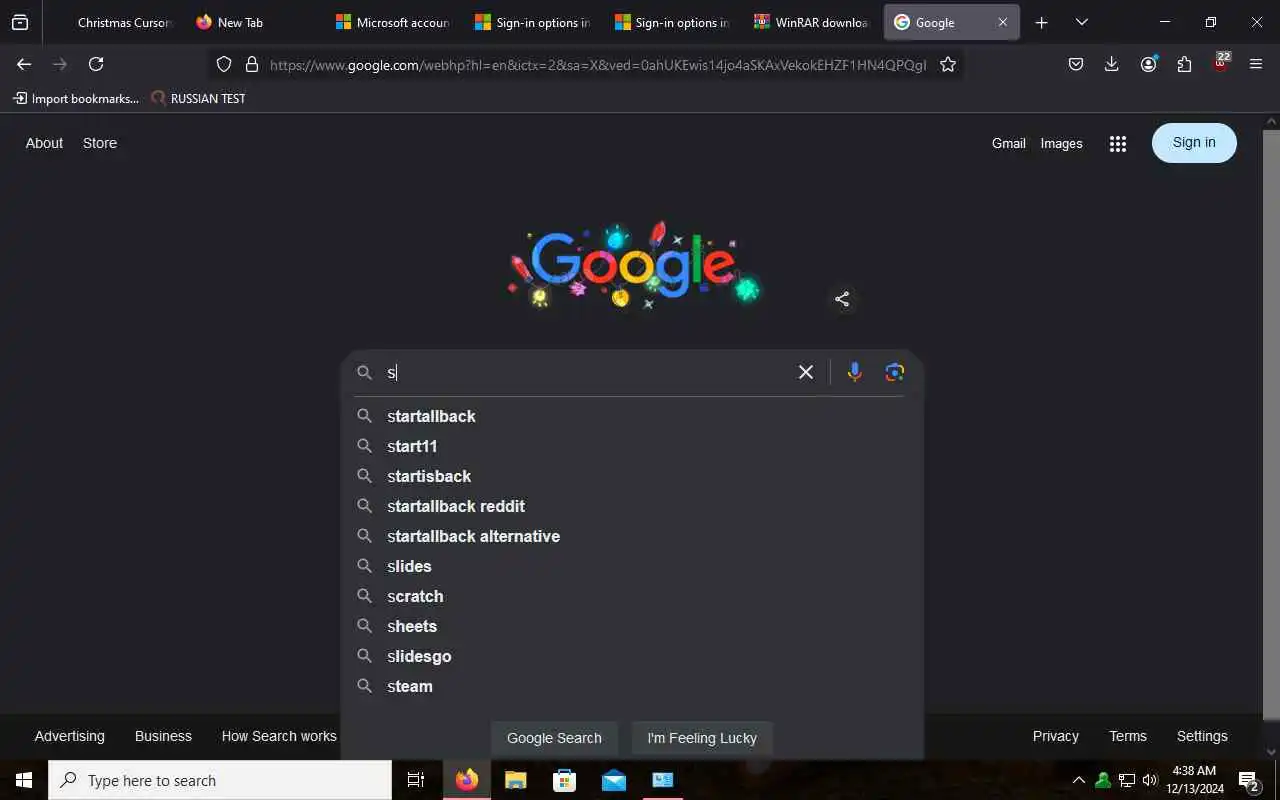Viewport: 1280px width, 800px height.
Task: Open the Windows Start menu
Action: [24, 780]
